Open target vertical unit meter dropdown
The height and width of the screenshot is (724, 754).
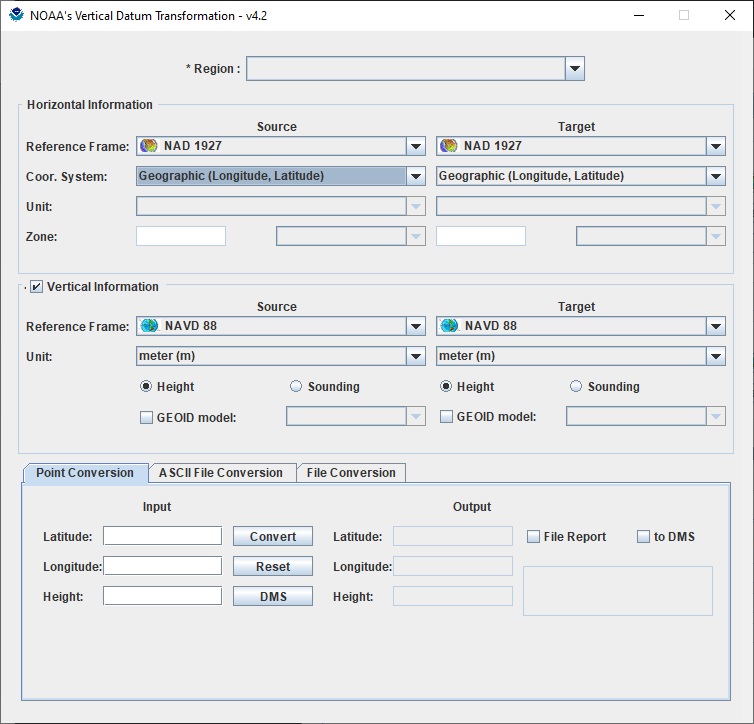point(581,356)
